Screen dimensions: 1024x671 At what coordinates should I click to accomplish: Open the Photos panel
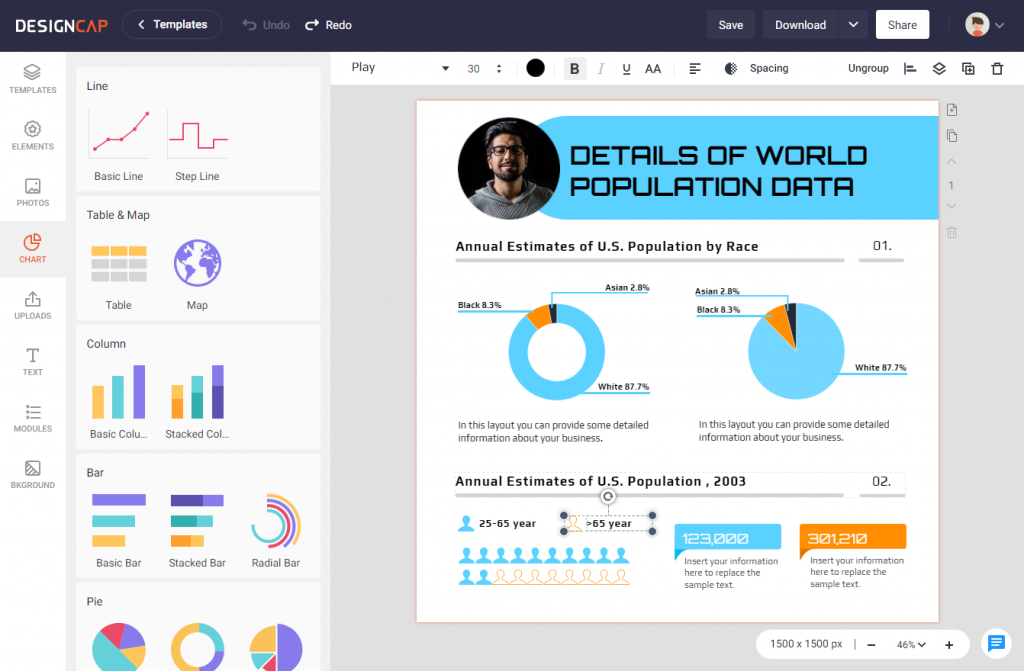click(x=33, y=193)
